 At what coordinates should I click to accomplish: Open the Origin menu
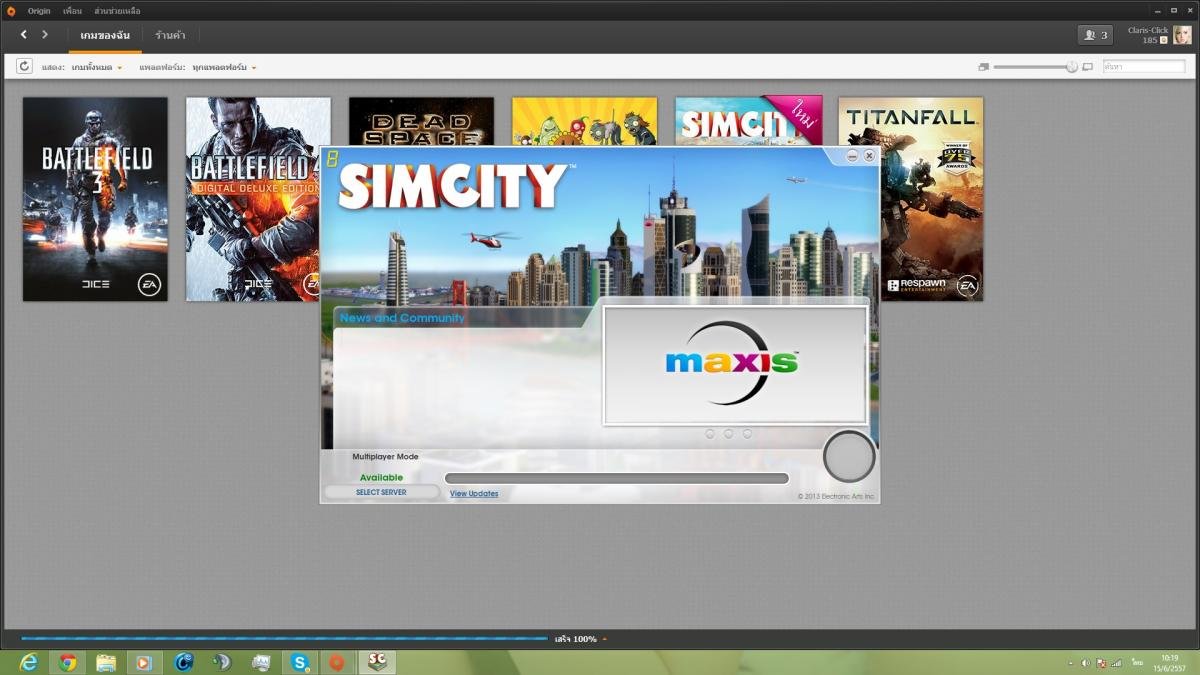pos(39,10)
